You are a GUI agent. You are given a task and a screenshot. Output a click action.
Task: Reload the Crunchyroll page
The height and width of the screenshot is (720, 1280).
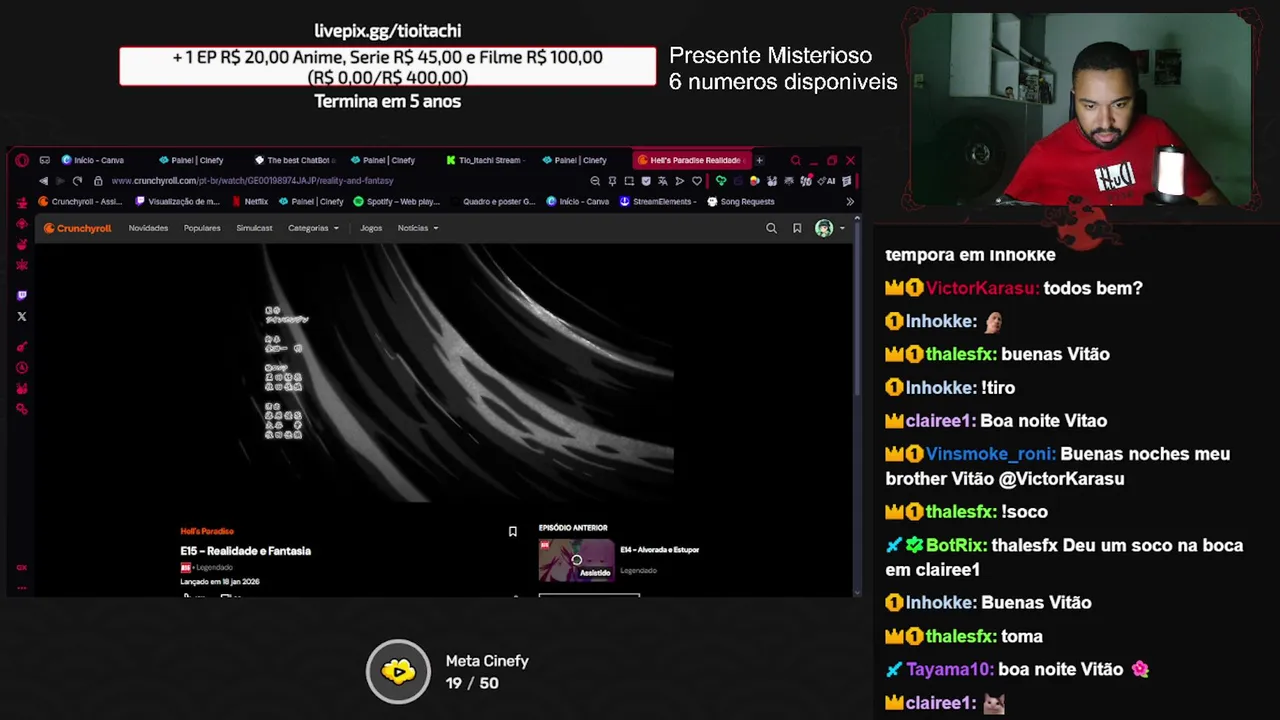(x=77, y=181)
